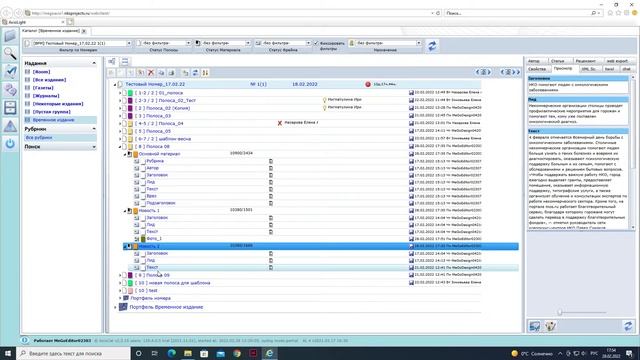Click the preview panel vertical scrollbar
This screenshot has height=360, width=640.
(633, 152)
